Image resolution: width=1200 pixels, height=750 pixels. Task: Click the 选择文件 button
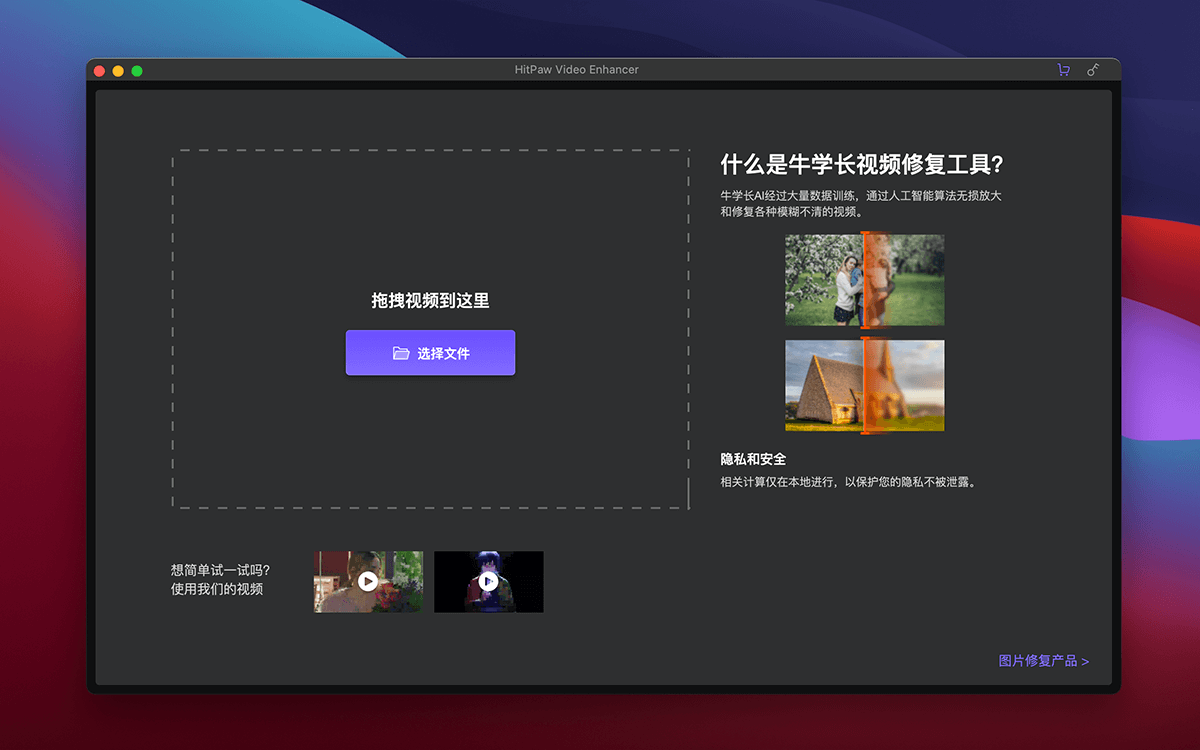[430, 353]
